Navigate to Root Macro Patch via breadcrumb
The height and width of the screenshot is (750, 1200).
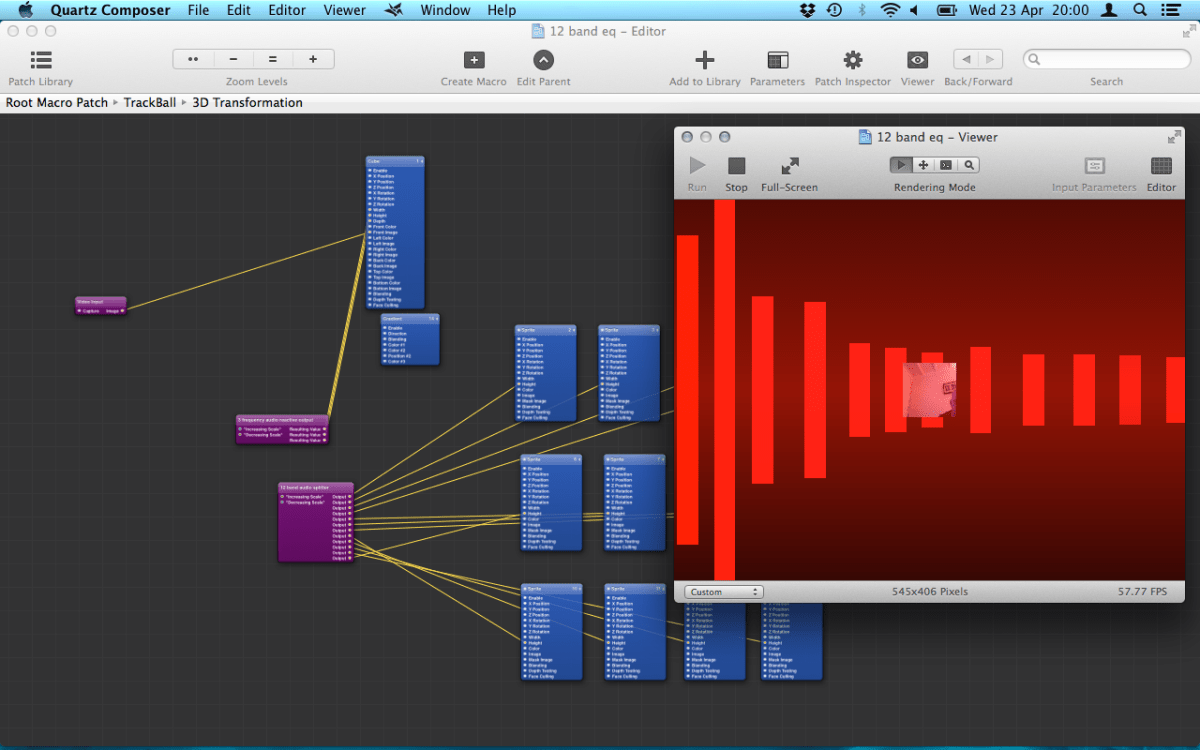pos(55,102)
